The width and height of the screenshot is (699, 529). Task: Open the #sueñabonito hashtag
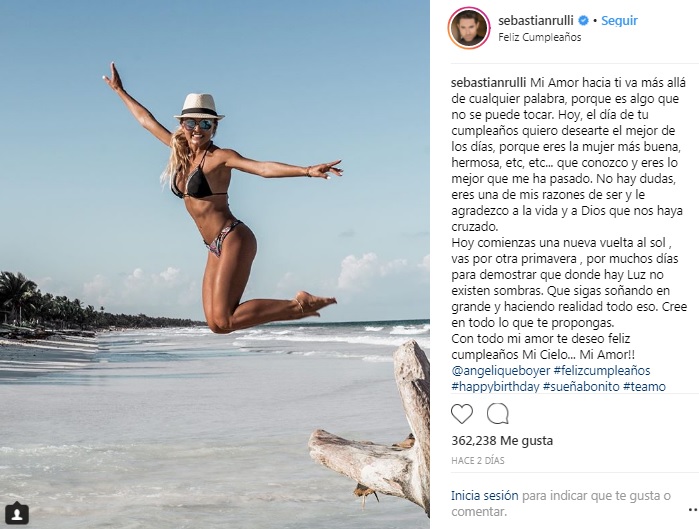pos(581,386)
